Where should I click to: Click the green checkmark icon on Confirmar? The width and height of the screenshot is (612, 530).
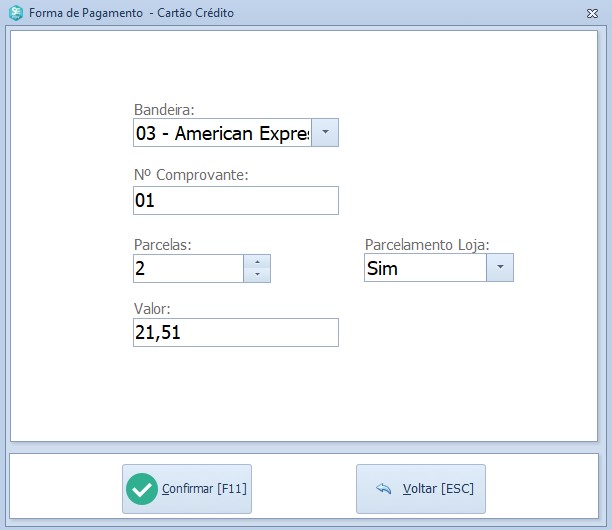[x=142, y=489]
